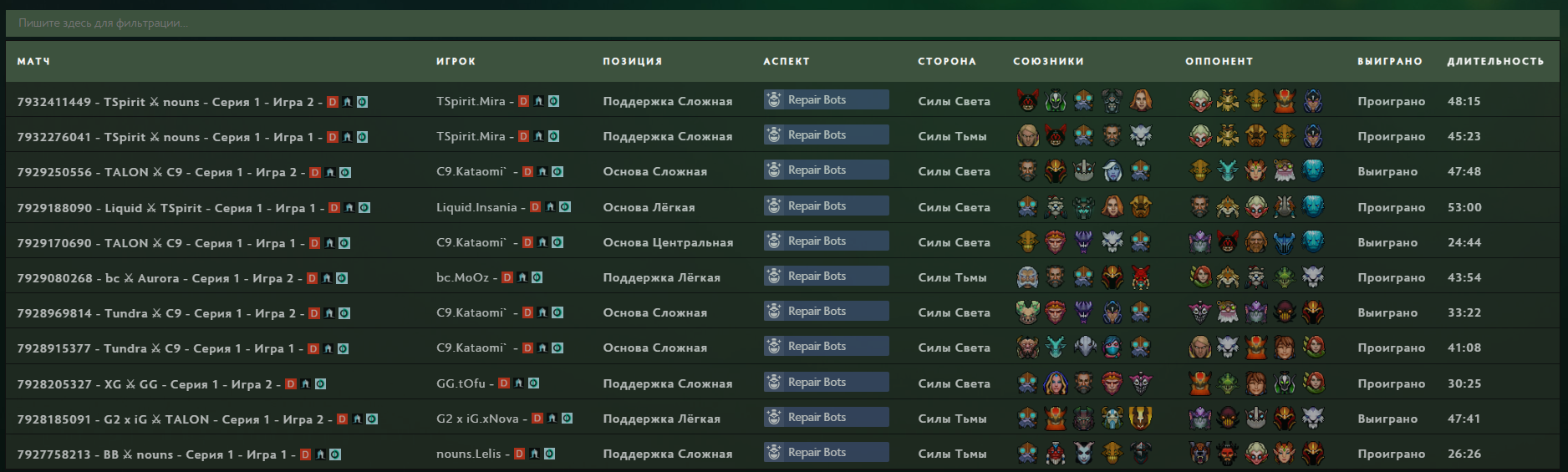1568x472 pixels.
Task: Click the teal O icon next to GG.tOfu
Action: click(533, 383)
